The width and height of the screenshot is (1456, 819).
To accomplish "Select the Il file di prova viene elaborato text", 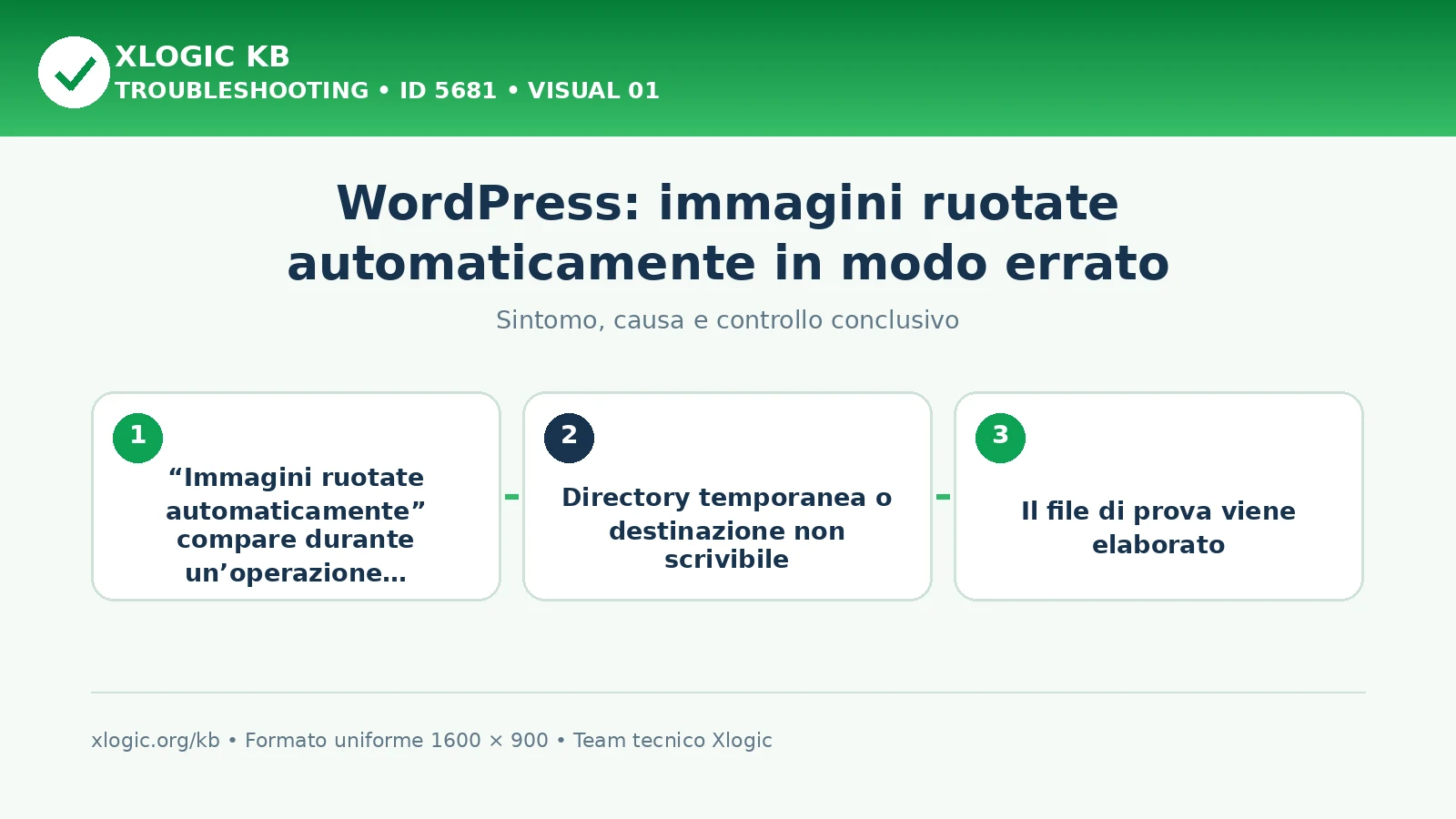I will 1158,528.
